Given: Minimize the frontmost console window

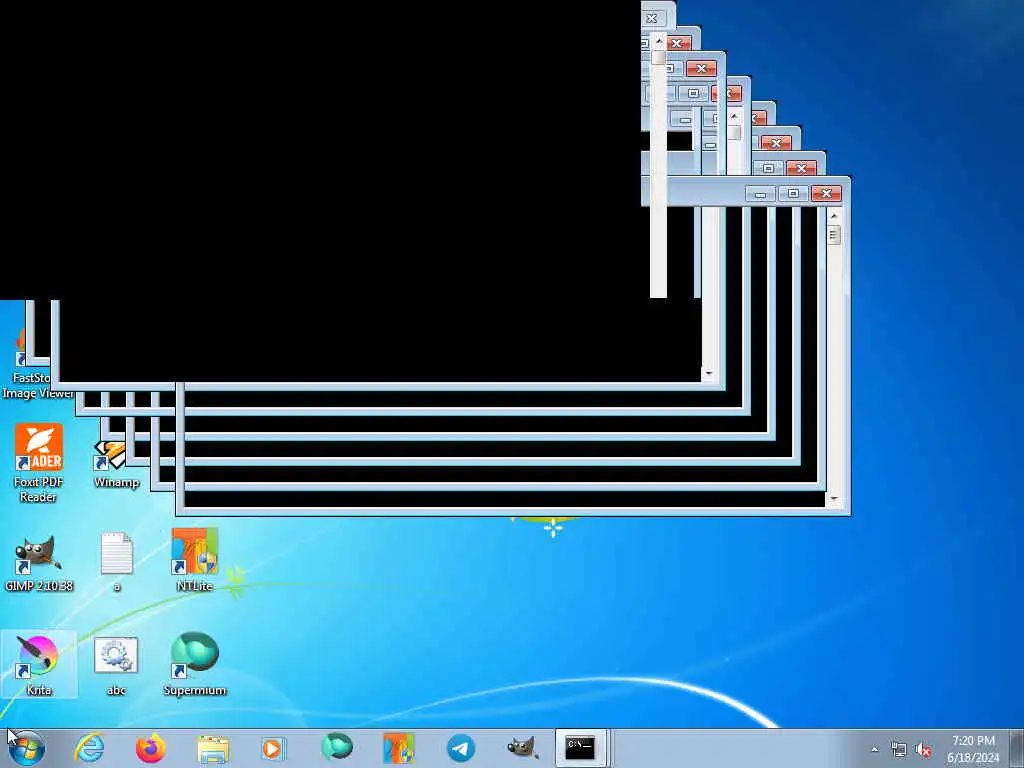Looking at the screenshot, I should (760, 193).
